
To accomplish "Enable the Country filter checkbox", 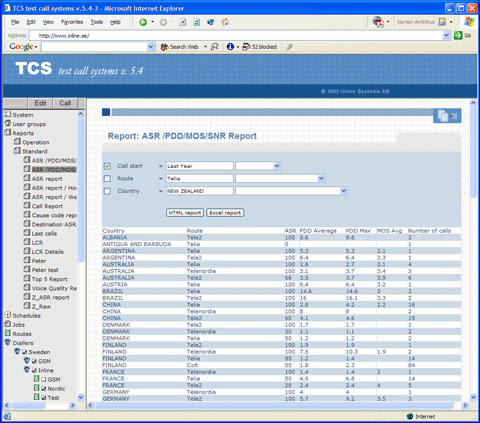I will click(x=107, y=191).
